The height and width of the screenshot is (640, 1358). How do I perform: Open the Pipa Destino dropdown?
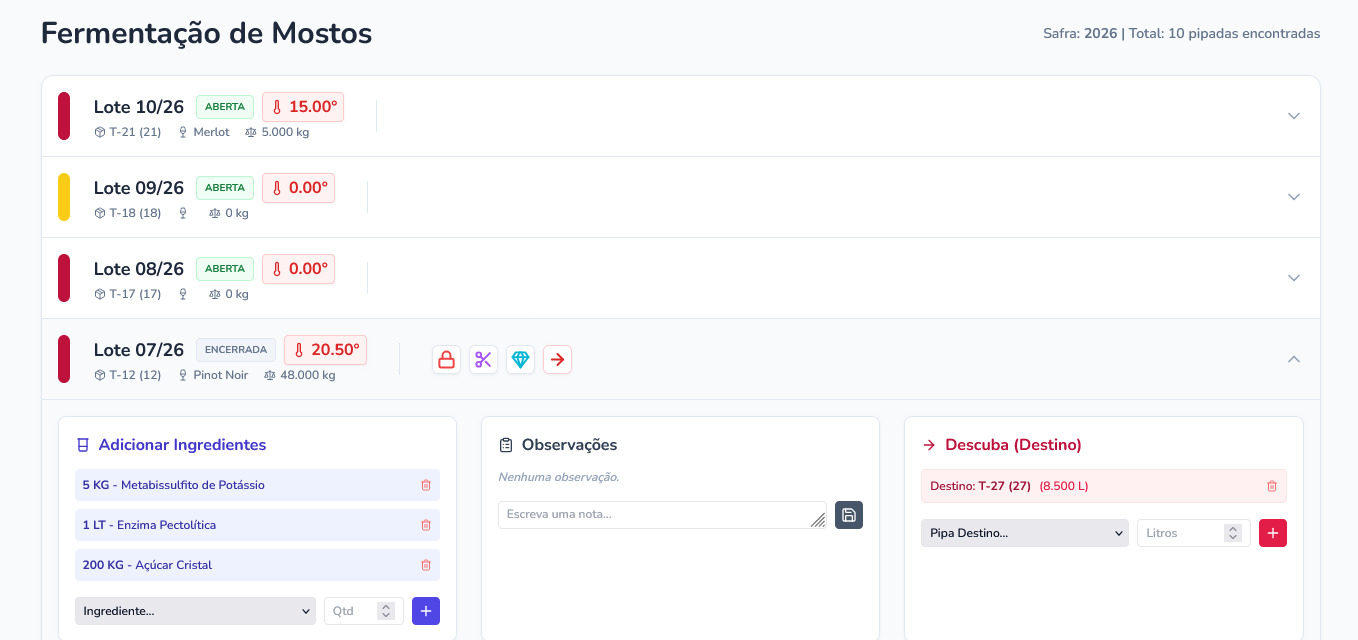pos(1024,533)
